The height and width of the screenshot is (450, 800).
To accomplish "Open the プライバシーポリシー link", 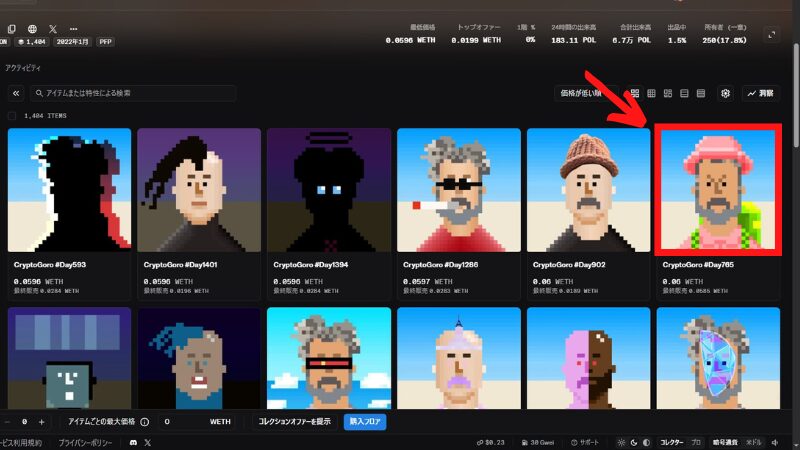I will point(85,443).
